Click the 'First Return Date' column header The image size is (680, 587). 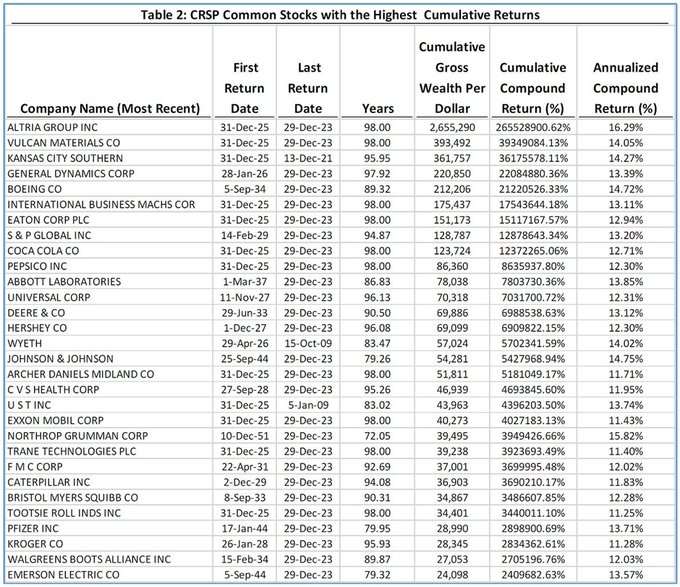click(x=245, y=88)
